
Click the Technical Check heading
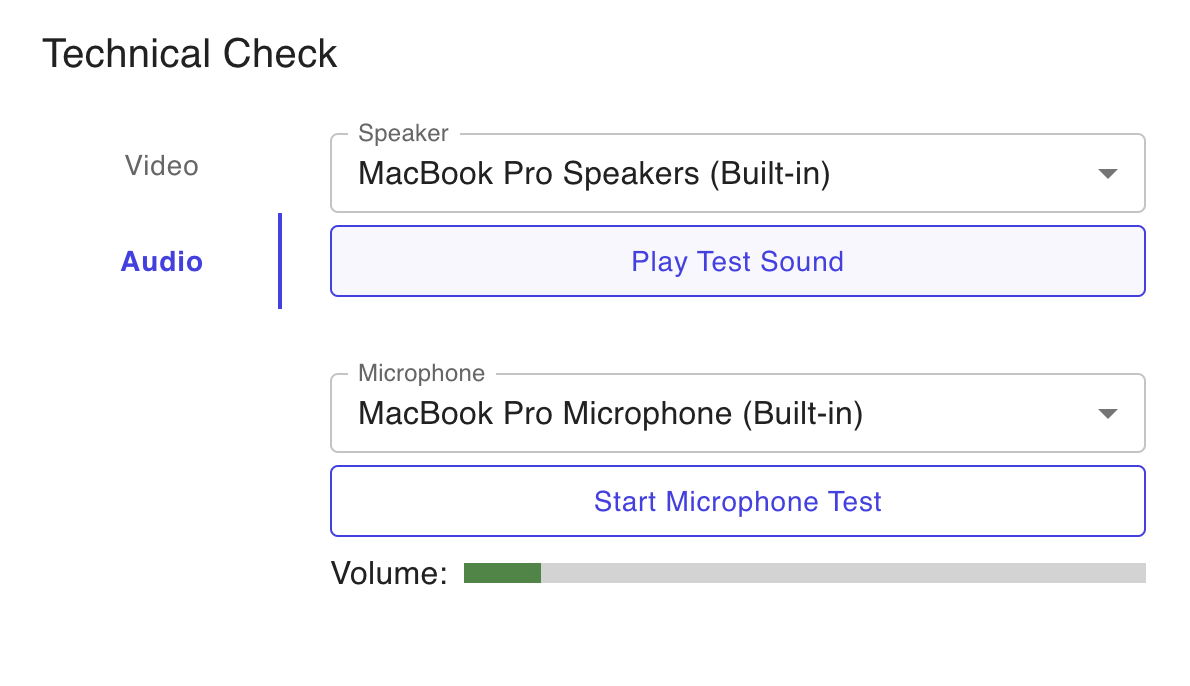(190, 54)
